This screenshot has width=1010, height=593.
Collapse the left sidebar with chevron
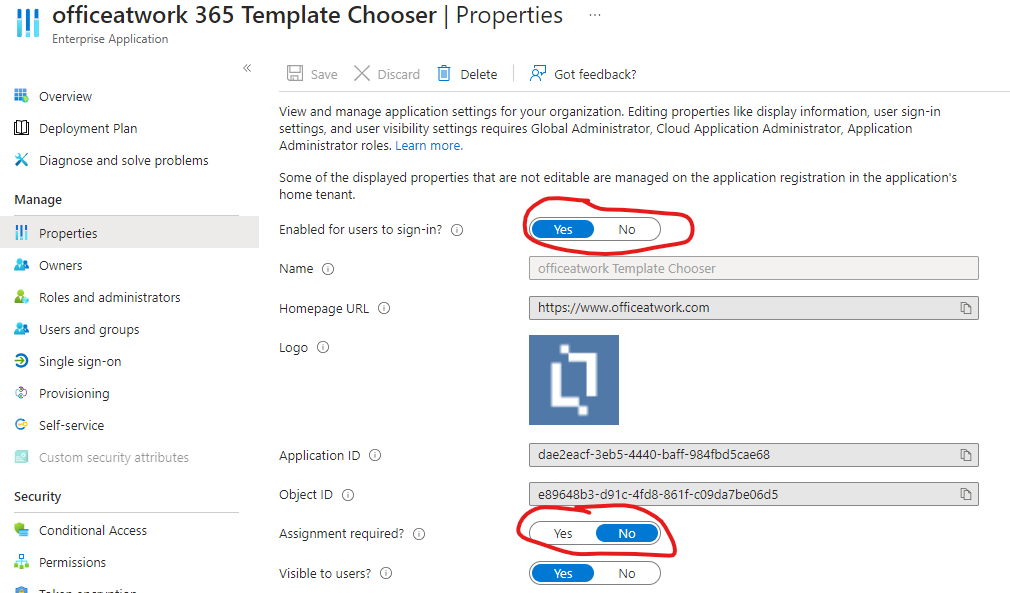[x=247, y=68]
